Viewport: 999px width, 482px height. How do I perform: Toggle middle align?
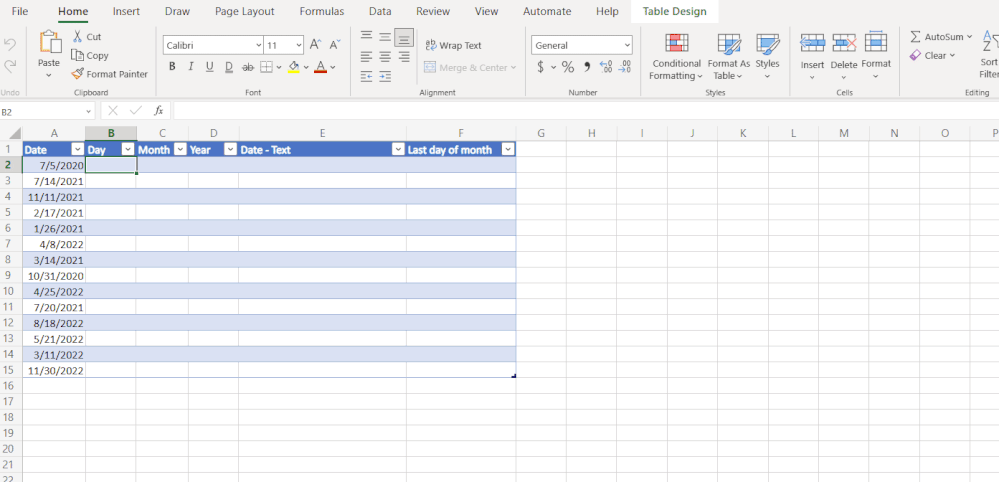tap(385, 36)
